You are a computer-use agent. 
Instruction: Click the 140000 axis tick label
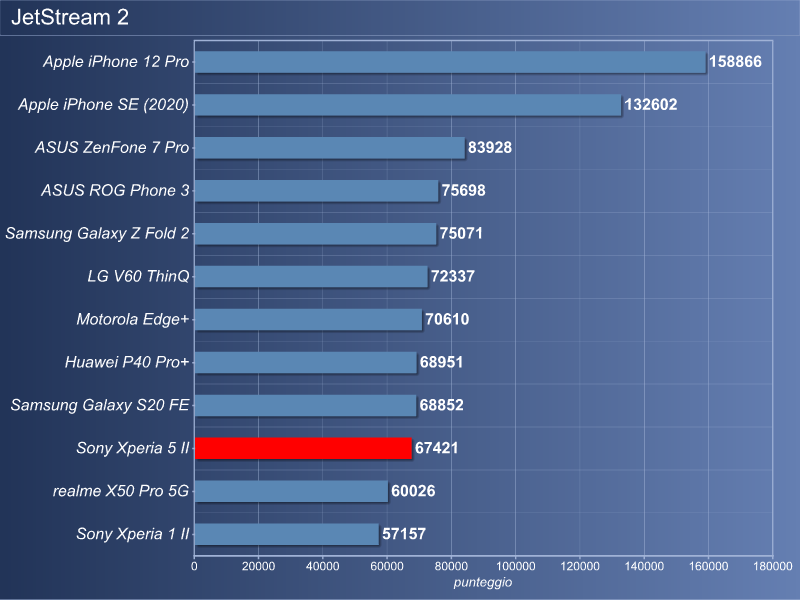(644, 566)
